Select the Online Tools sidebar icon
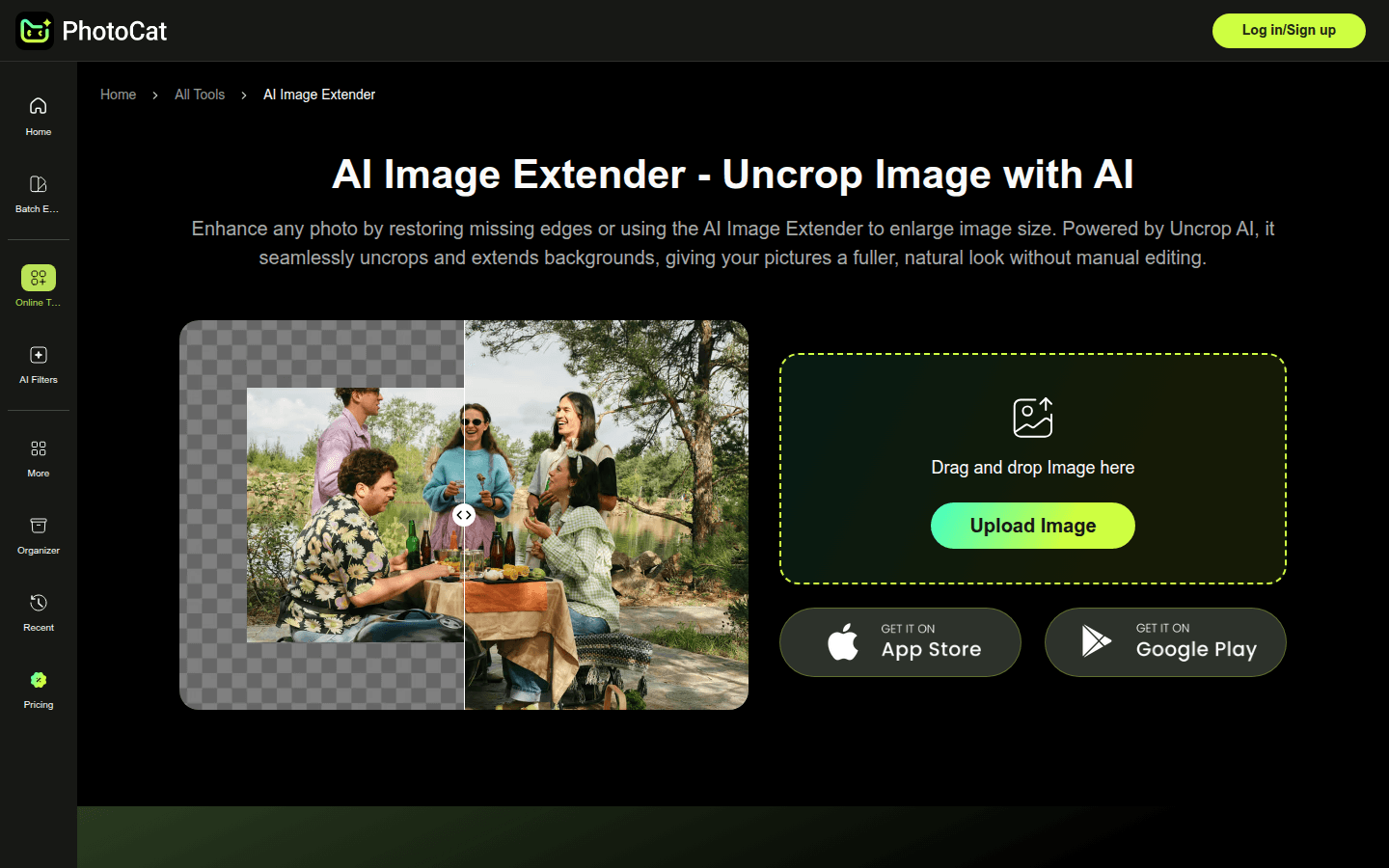Image resolution: width=1389 pixels, height=868 pixels. [x=39, y=278]
